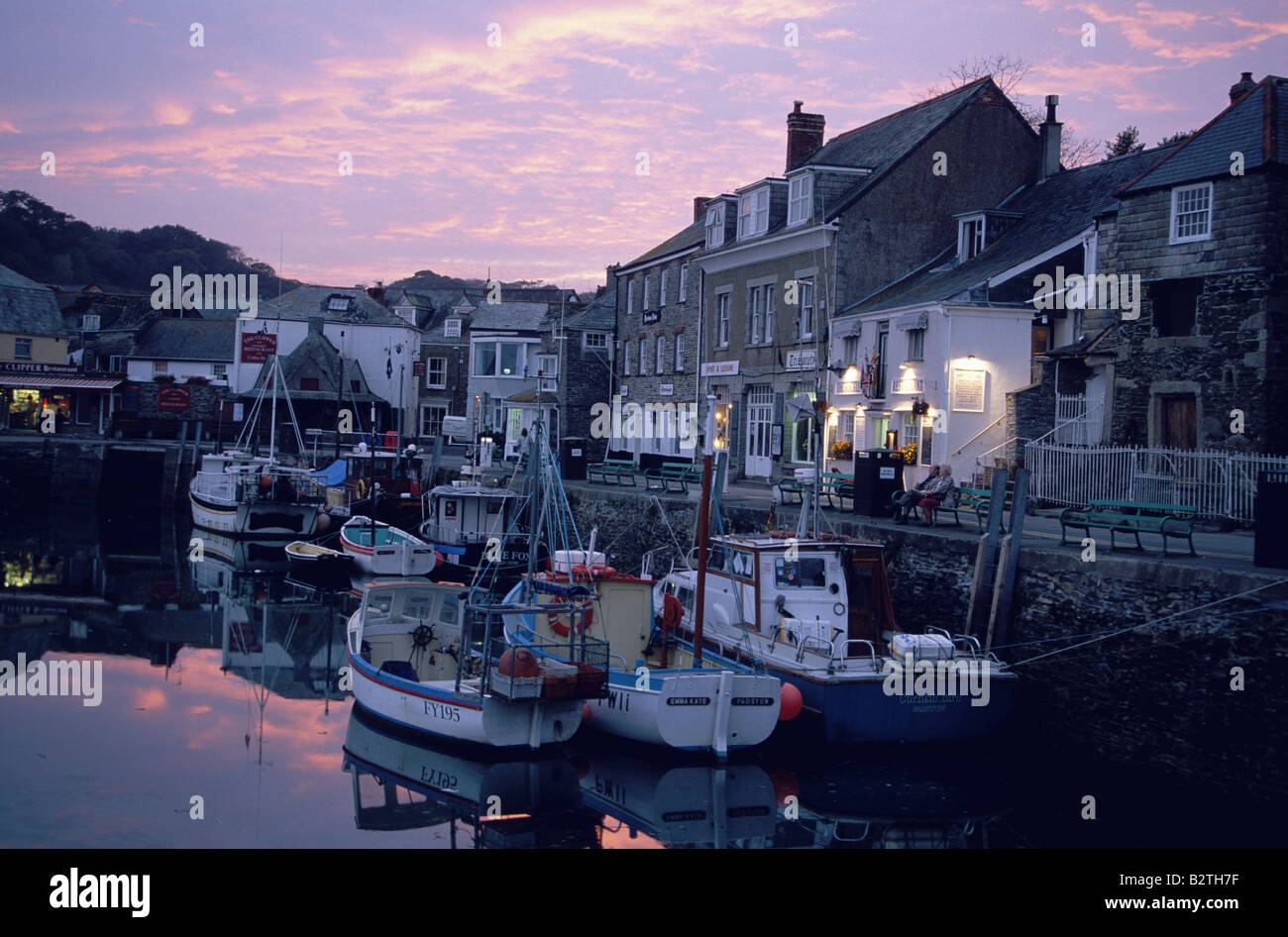The height and width of the screenshot is (937, 1288).
Task: Click the alamy logo in the black footer
Action: pos(99,890)
